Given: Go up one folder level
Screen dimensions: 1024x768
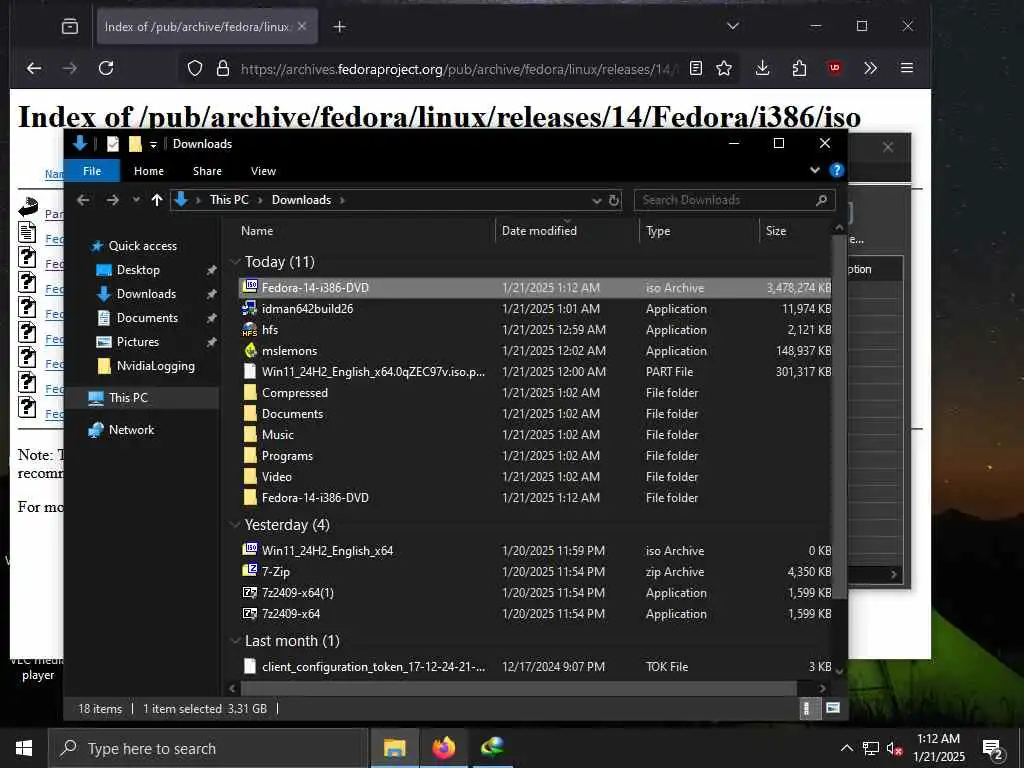Looking at the screenshot, I should [157, 200].
